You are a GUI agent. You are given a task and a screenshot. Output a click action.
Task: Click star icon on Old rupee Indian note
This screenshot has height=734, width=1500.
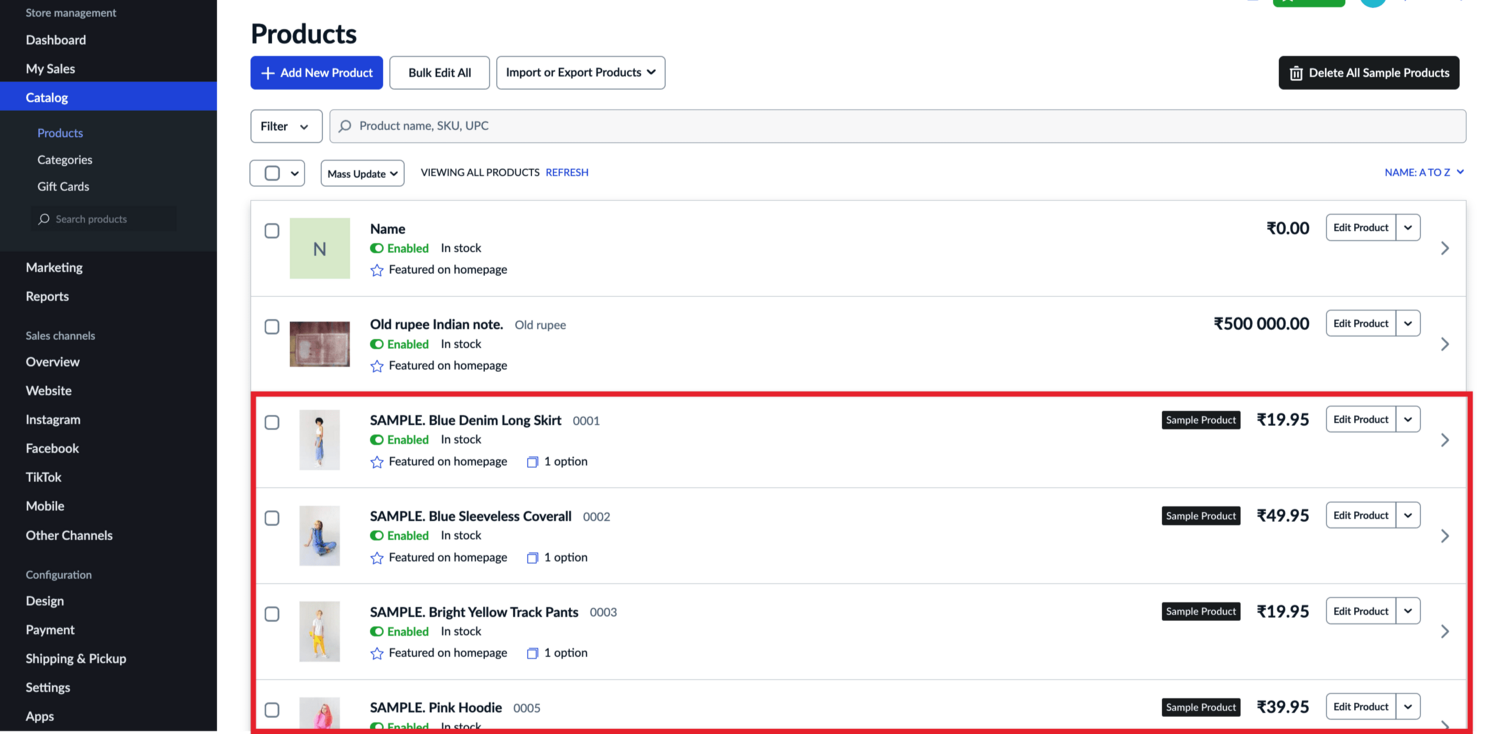[377, 366]
